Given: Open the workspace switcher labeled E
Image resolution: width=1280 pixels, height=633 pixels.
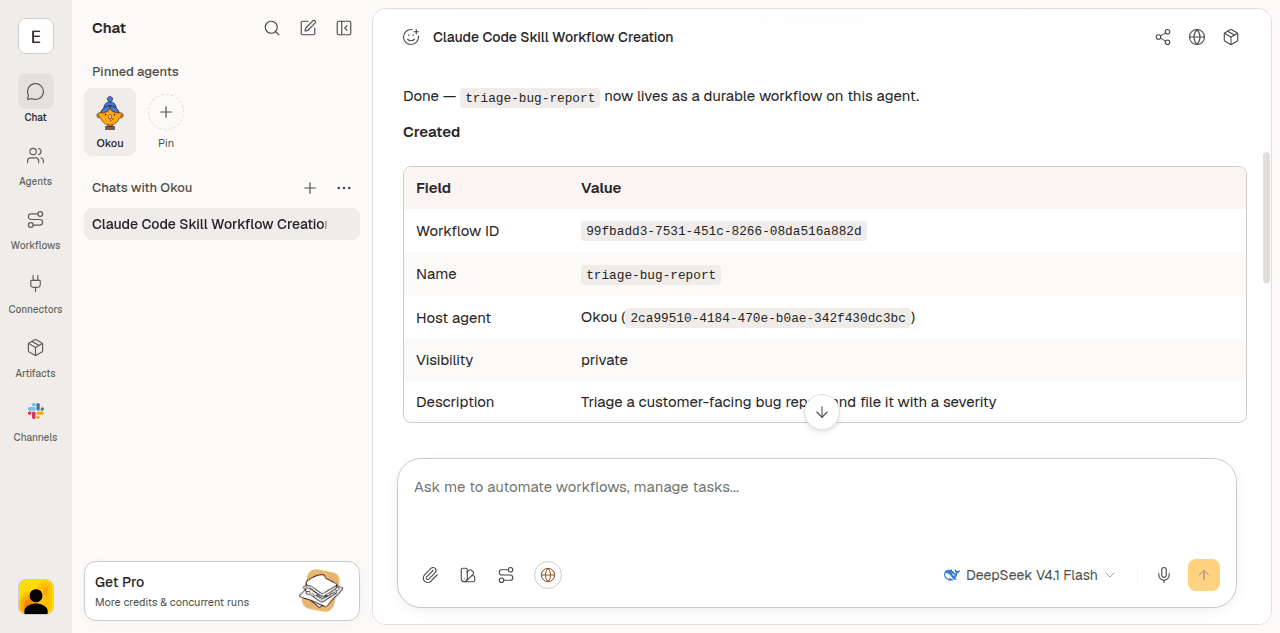Looking at the screenshot, I should coord(36,37).
